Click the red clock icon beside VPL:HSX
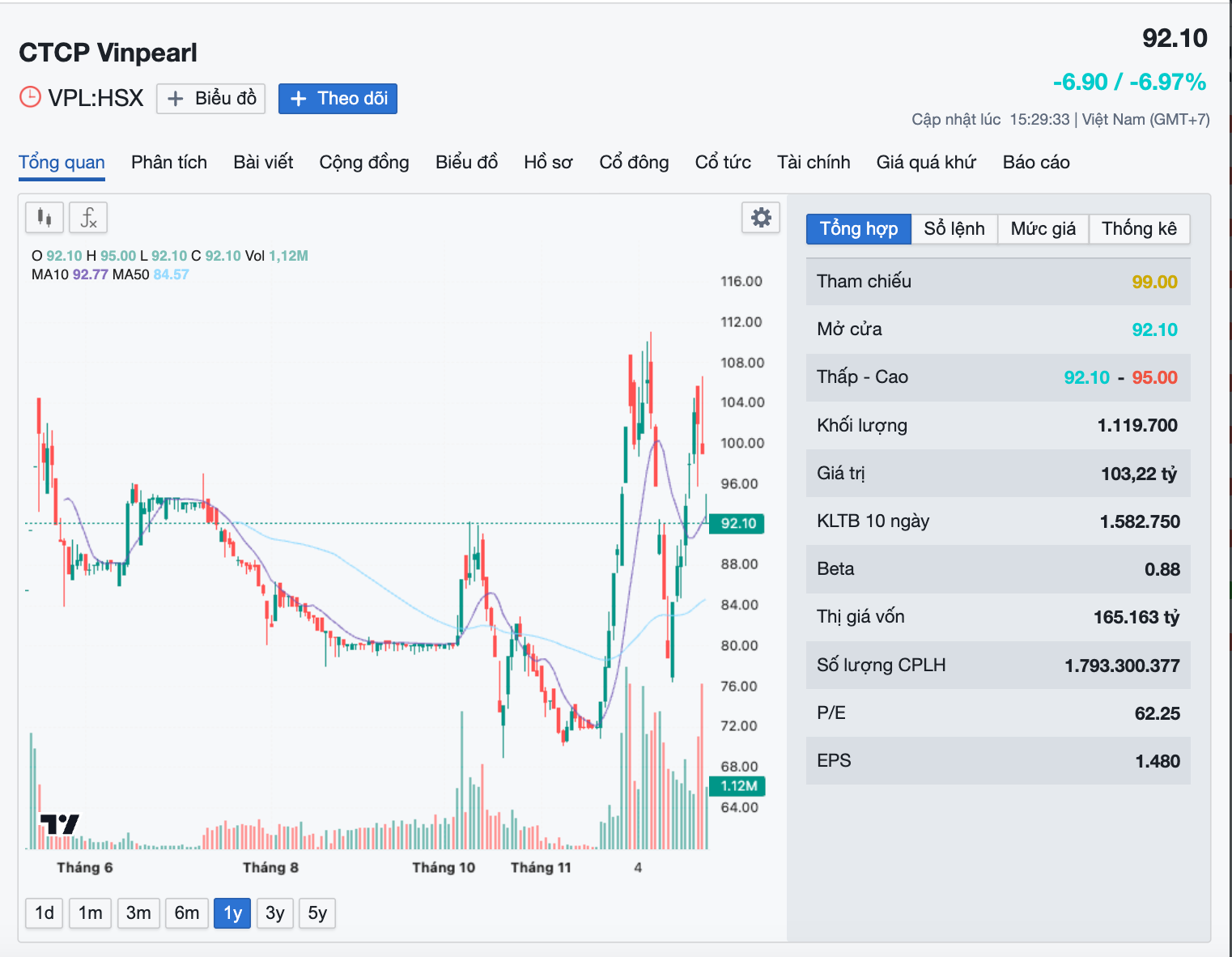 point(30,98)
